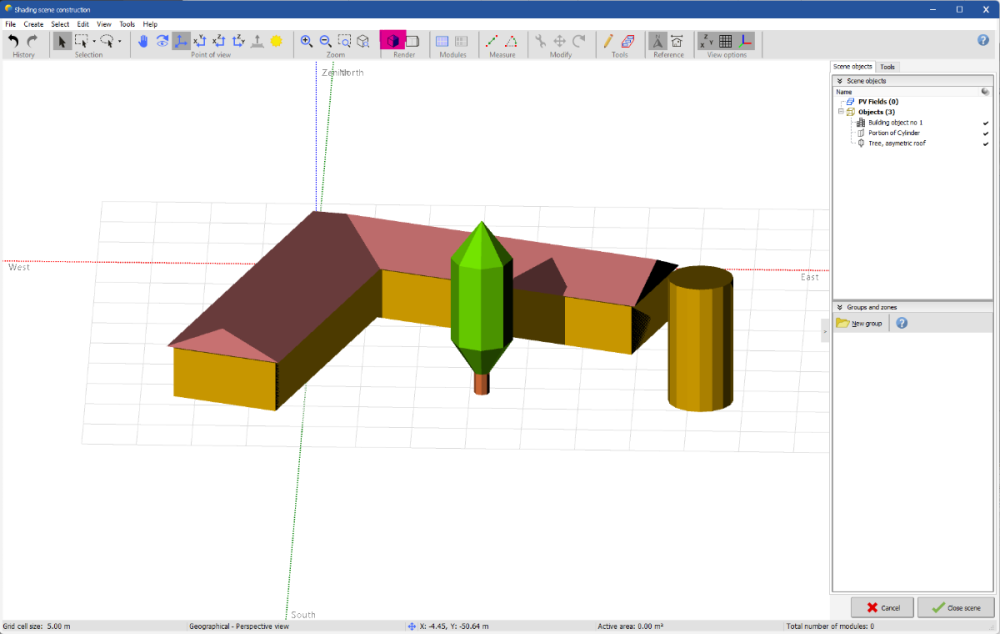Select the hand pan tool
Screen dimensions: 1000x634
pos(143,41)
